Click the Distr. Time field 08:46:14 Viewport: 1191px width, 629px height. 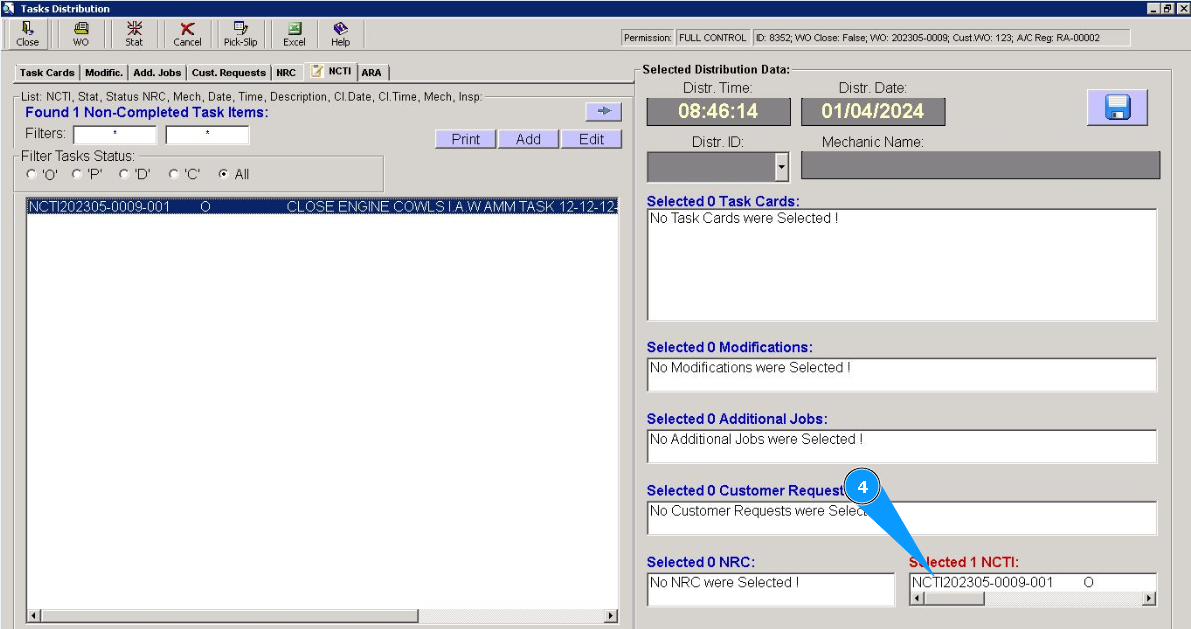[719, 112]
